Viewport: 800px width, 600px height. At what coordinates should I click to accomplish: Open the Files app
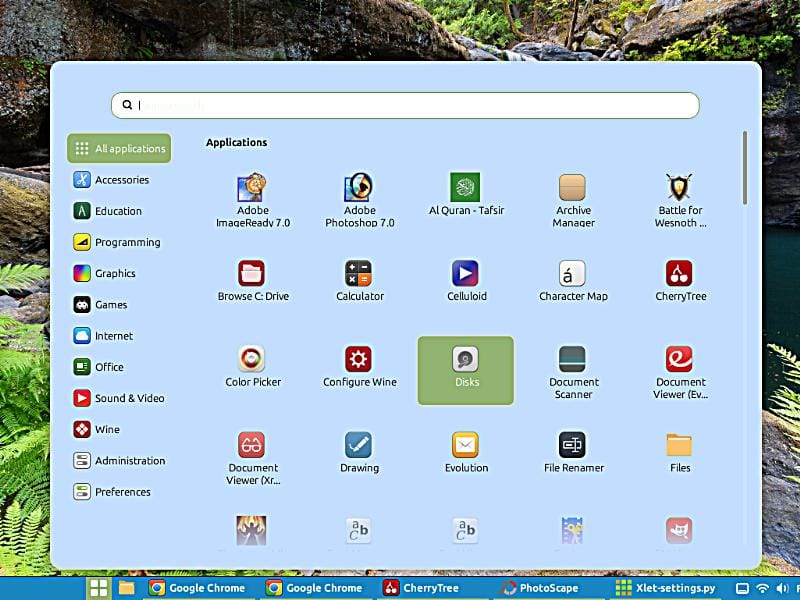[x=680, y=452]
